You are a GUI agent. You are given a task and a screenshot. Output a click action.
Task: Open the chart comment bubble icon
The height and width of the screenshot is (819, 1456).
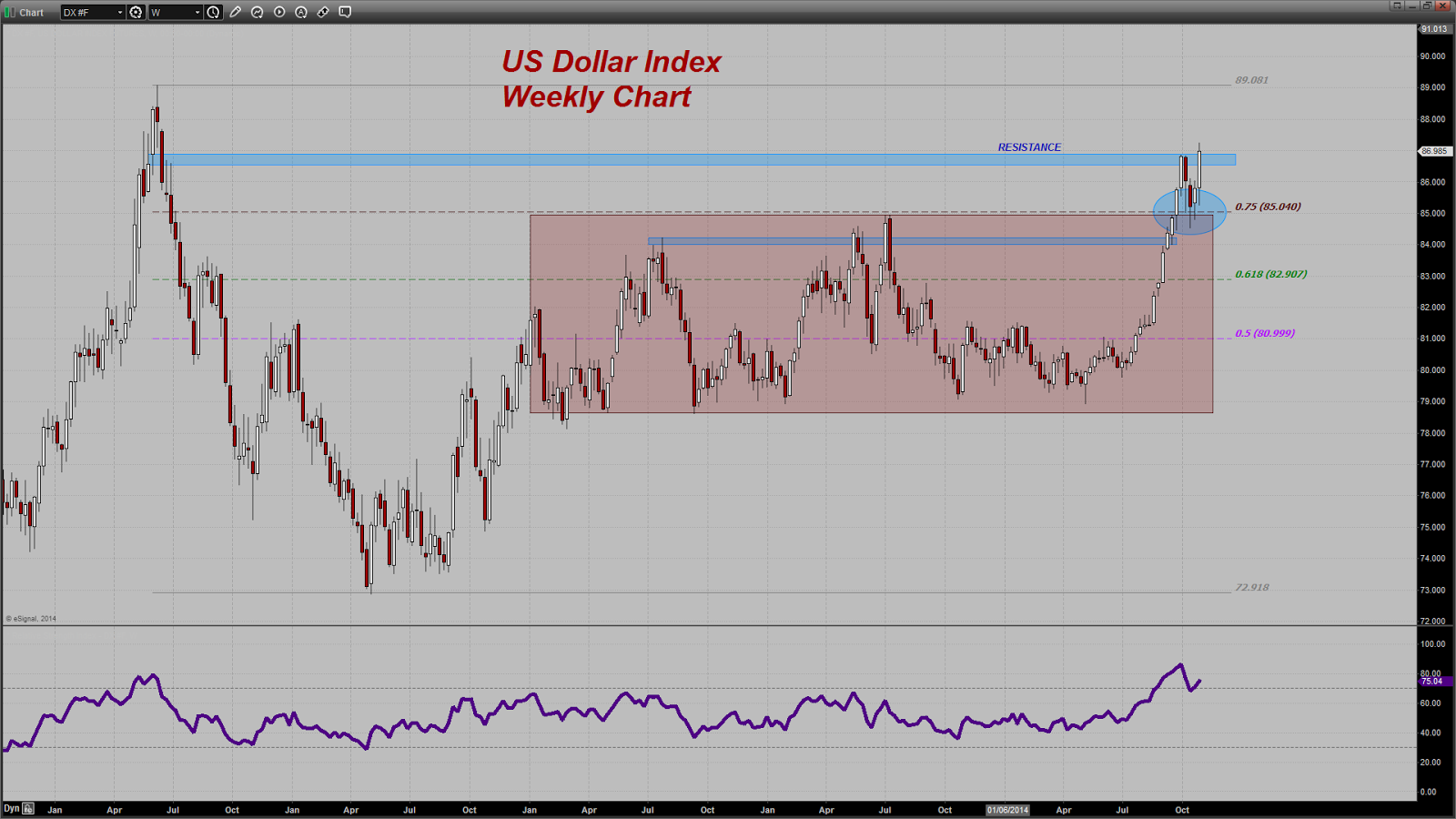pyautogui.click(x=345, y=12)
